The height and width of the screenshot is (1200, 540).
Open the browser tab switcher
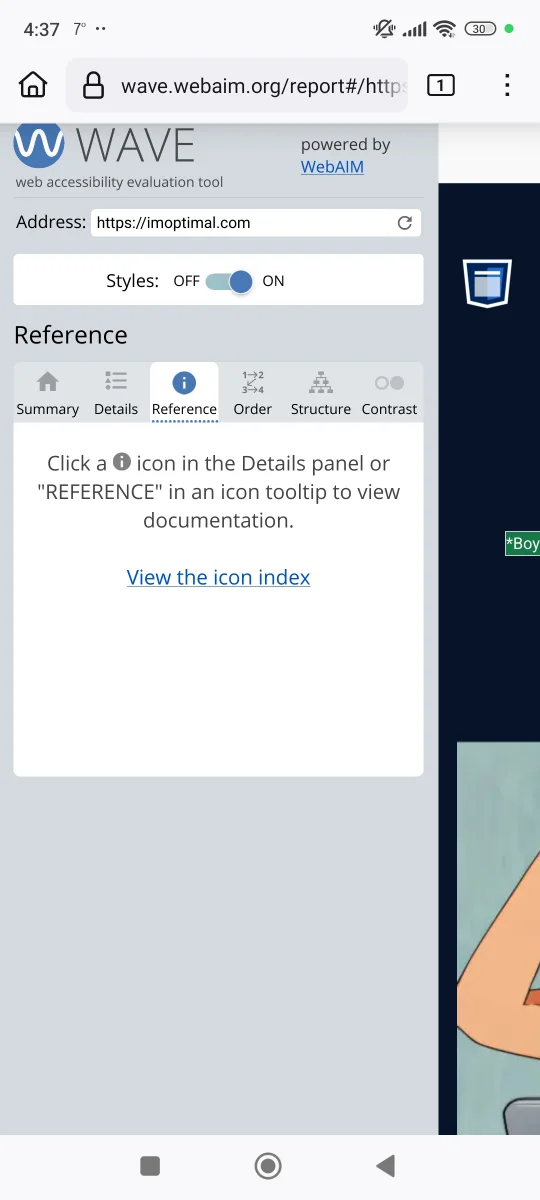(440, 85)
